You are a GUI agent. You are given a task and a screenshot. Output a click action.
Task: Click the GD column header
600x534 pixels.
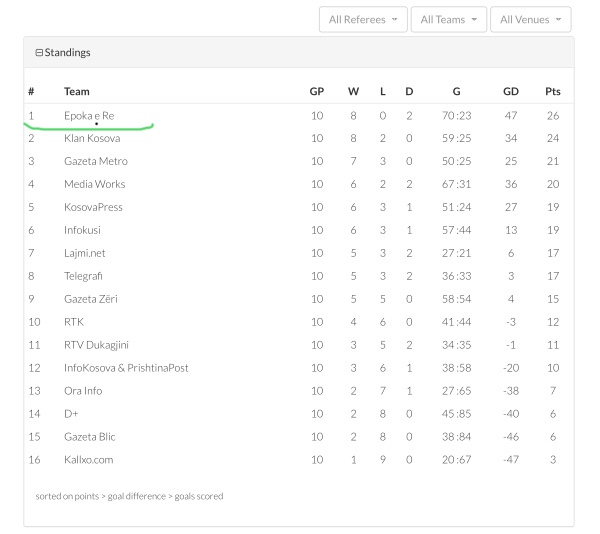(x=511, y=91)
